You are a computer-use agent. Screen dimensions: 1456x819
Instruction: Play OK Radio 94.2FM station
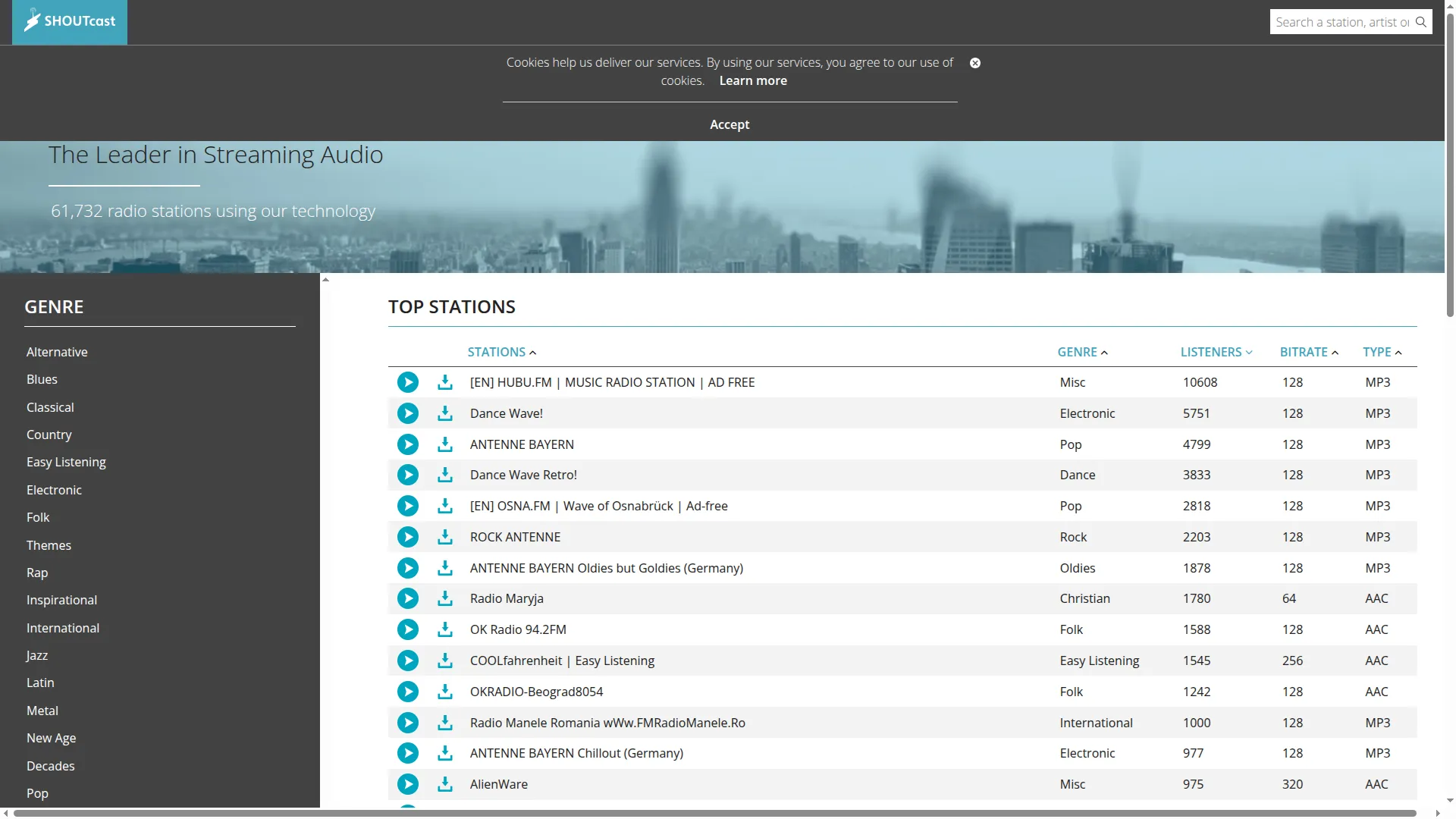point(408,629)
